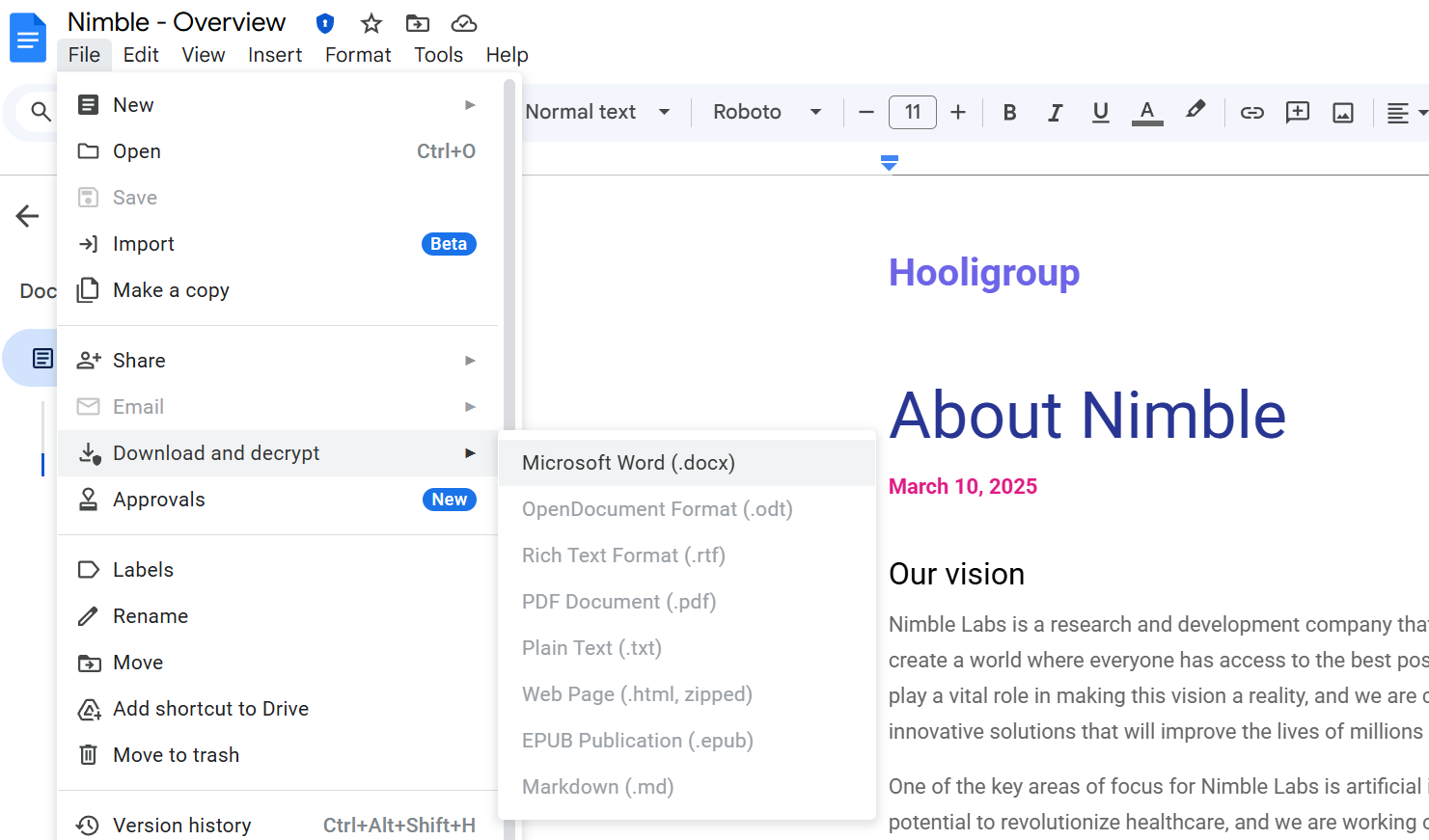Click the Move to trash bin icon
The width and height of the screenshot is (1429, 840).
coord(88,755)
